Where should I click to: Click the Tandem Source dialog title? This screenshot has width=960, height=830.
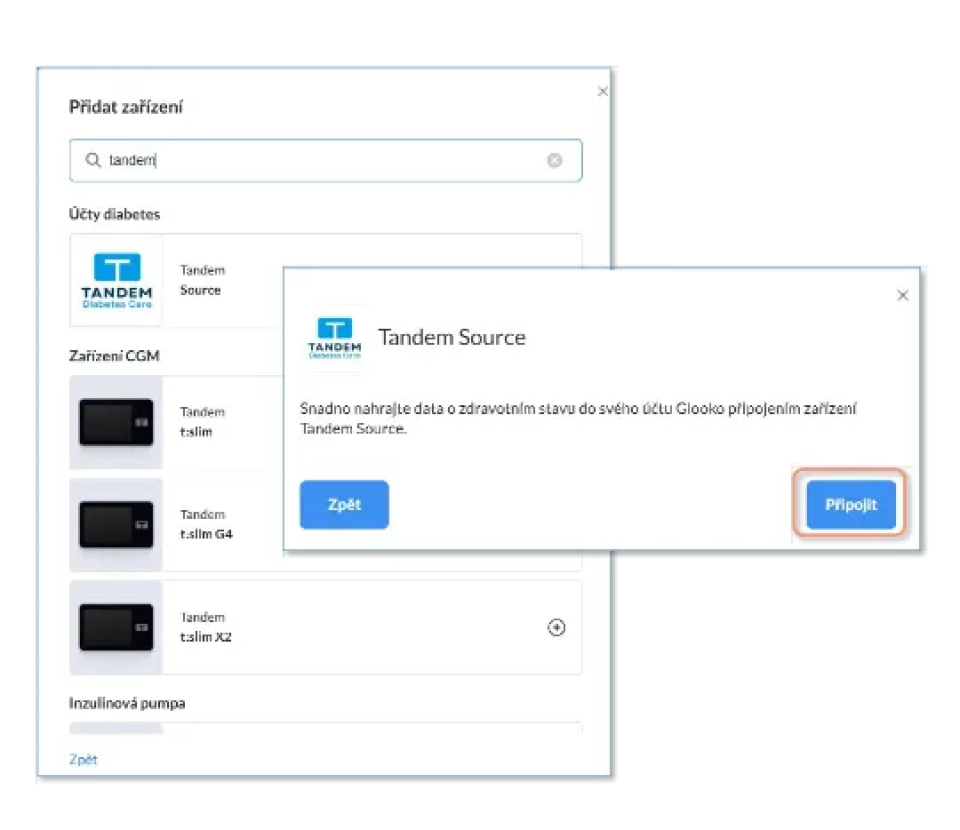452,337
